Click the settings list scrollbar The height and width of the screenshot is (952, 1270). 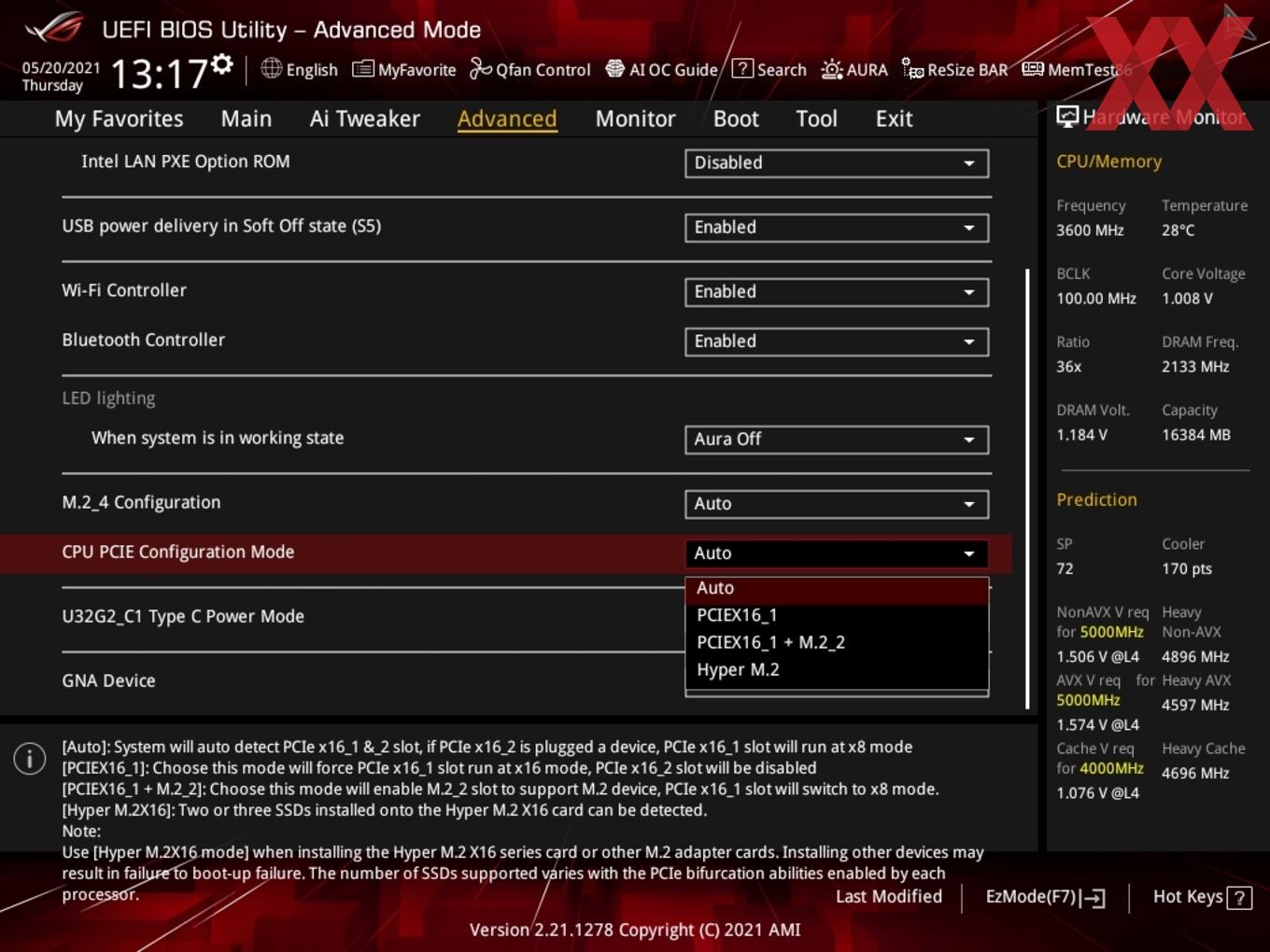[x=1027, y=488]
